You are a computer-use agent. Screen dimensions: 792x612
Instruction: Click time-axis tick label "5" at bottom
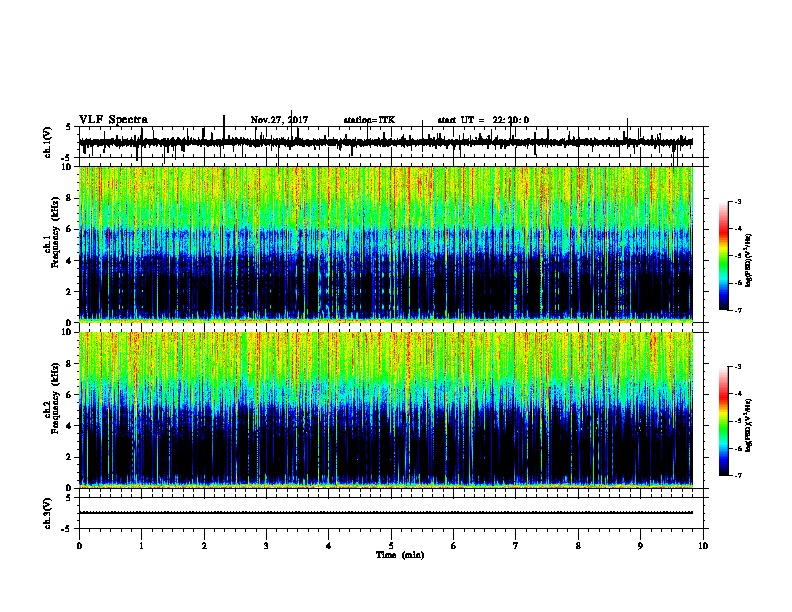point(391,546)
